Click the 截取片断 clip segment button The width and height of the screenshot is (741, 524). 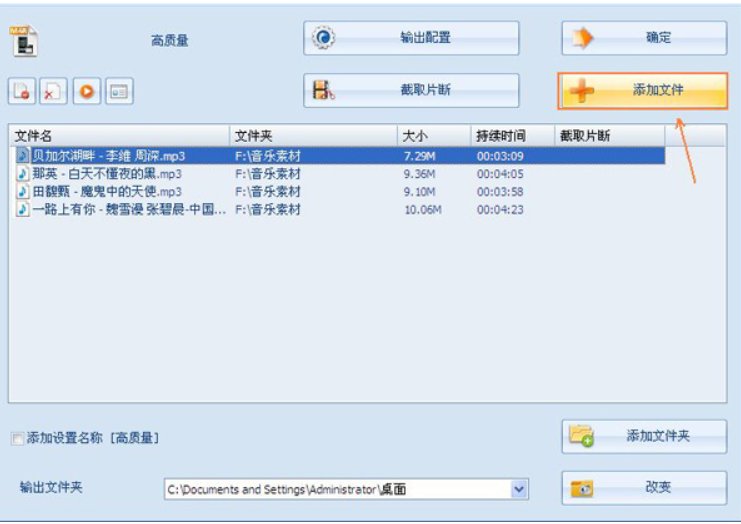pyautogui.click(x=411, y=90)
